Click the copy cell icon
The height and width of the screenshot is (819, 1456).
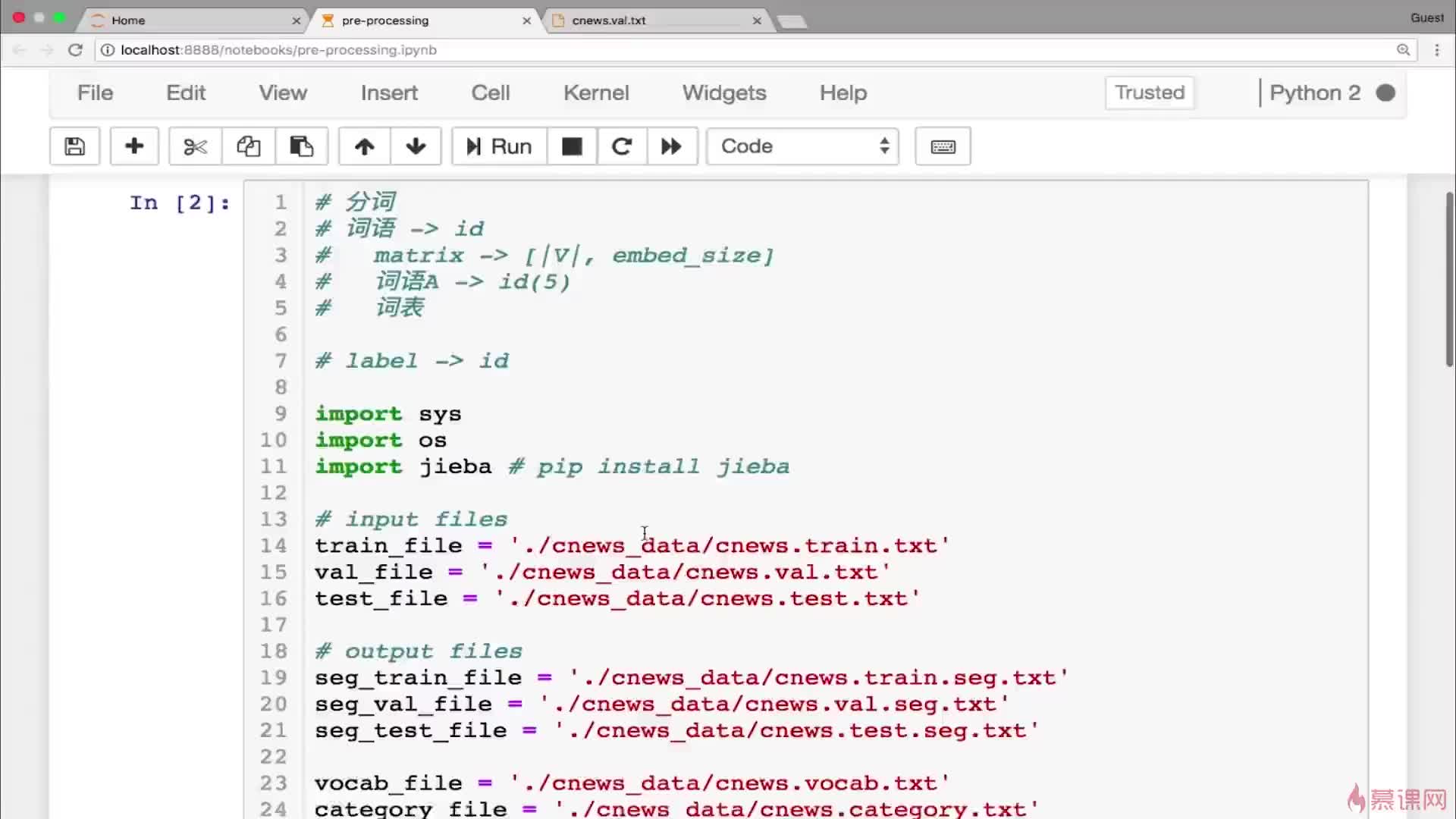pyautogui.click(x=248, y=146)
